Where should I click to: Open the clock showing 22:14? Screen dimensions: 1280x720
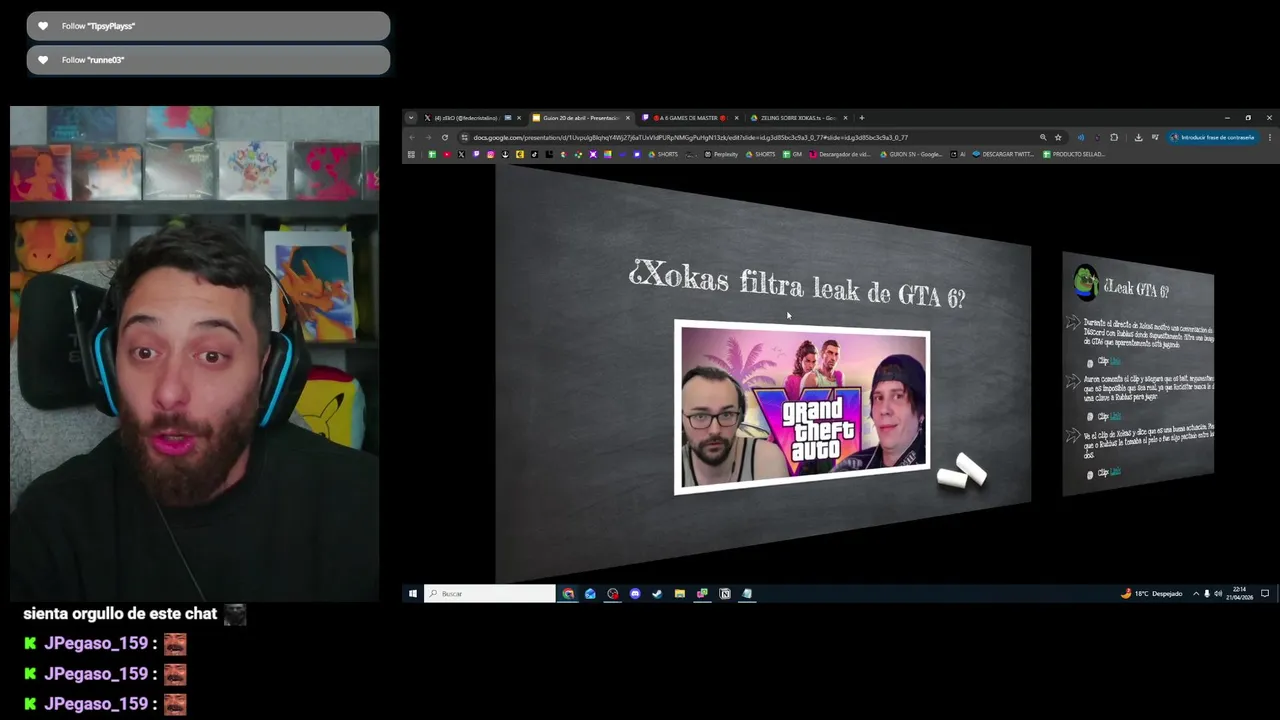(1240, 594)
